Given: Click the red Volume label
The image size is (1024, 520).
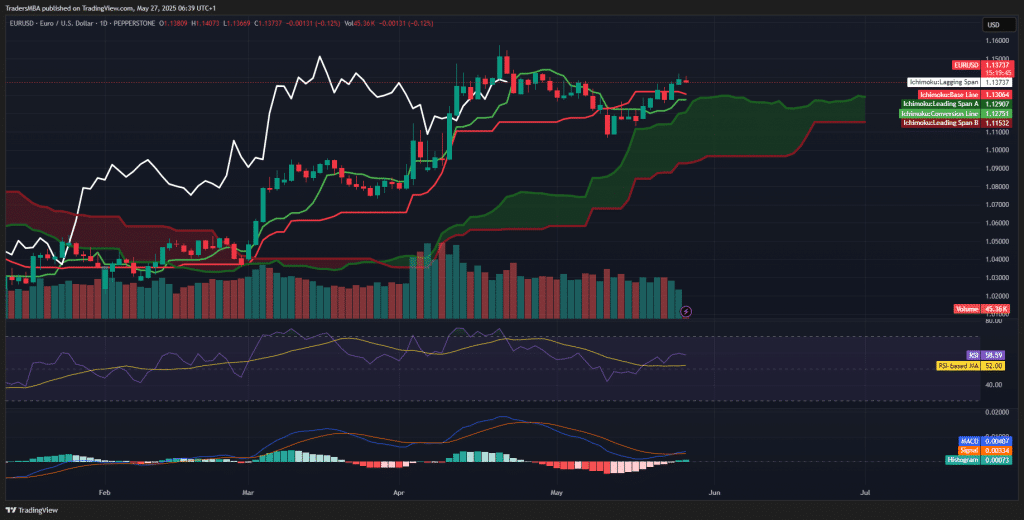Looking at the screenshot, I should coord(968,310).
